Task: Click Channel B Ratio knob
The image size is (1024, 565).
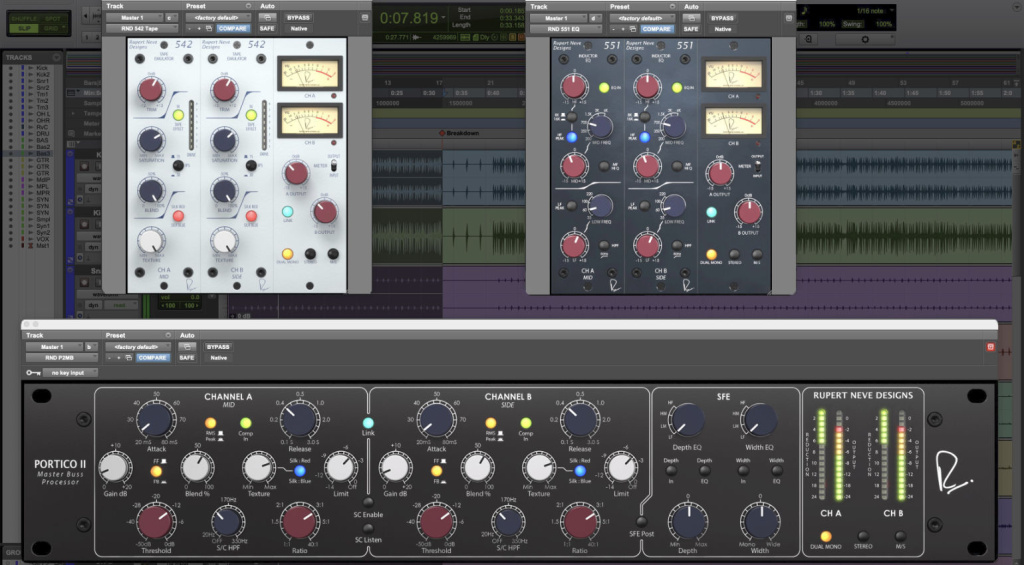Action: [580, 521]
